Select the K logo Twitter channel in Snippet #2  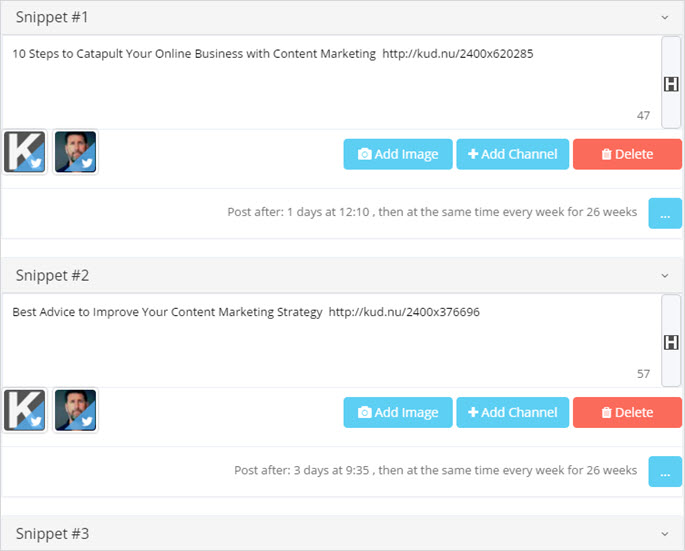point(24,410)
